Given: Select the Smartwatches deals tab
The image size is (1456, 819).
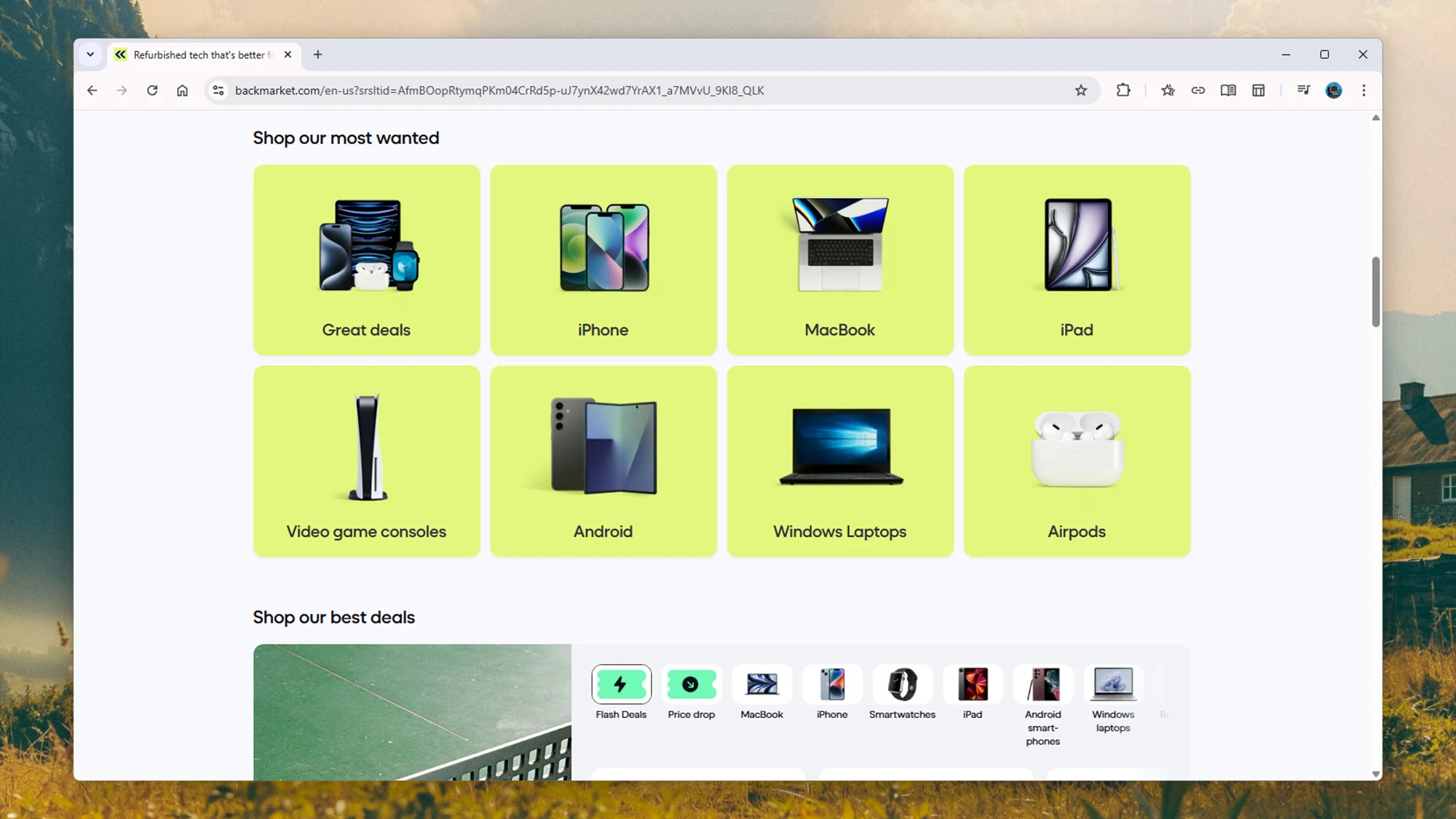Looking at the screenshot, I should (x=903, y=693).
